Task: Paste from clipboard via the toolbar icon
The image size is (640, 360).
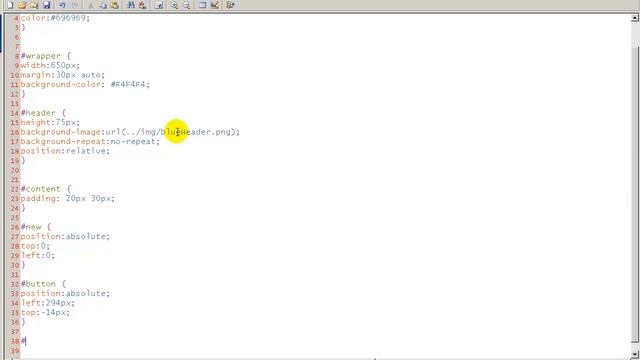Action: tap(115, 5)
